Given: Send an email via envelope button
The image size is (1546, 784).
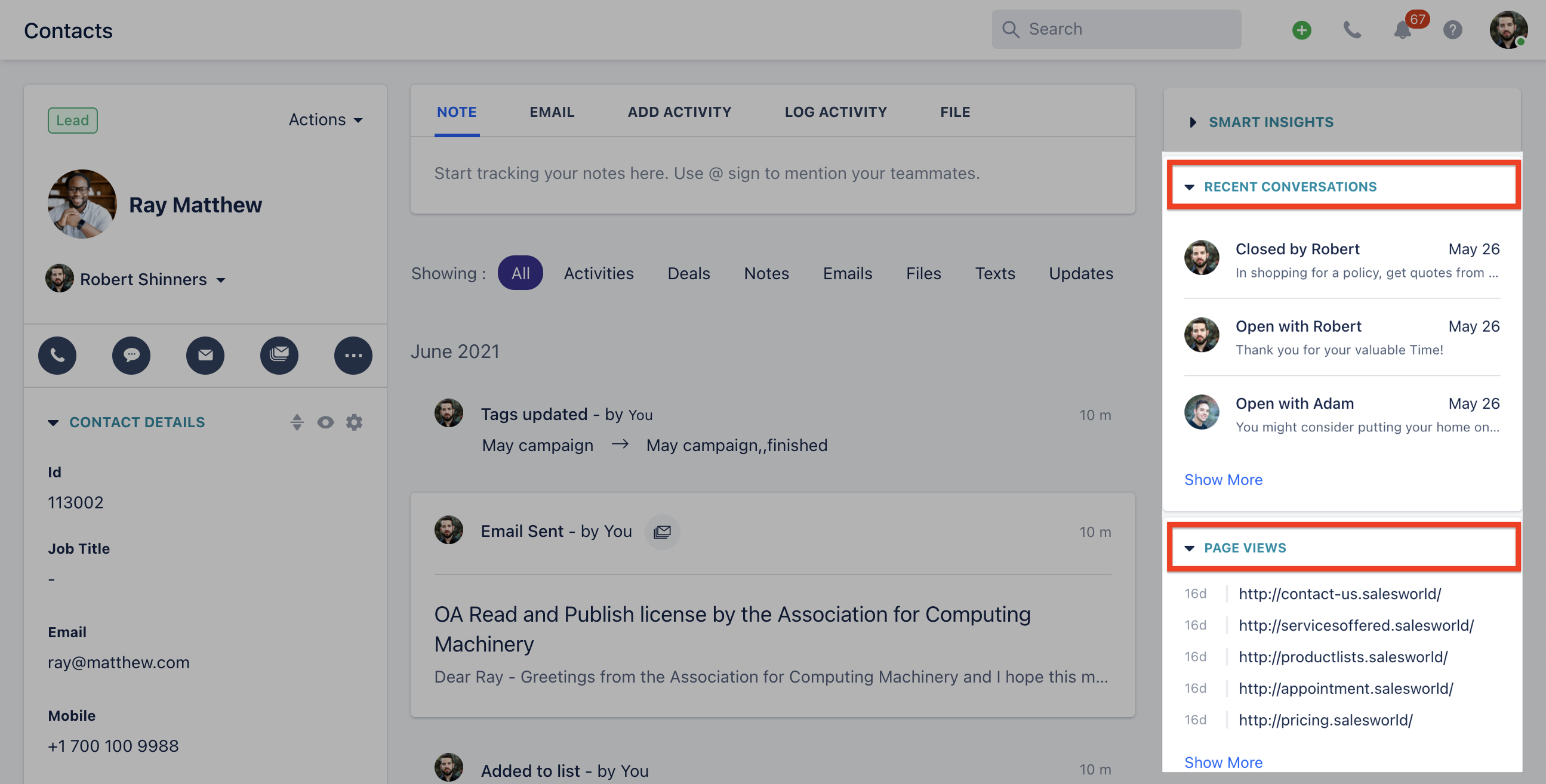Looking at the screenshot, I should click(205, 355).
